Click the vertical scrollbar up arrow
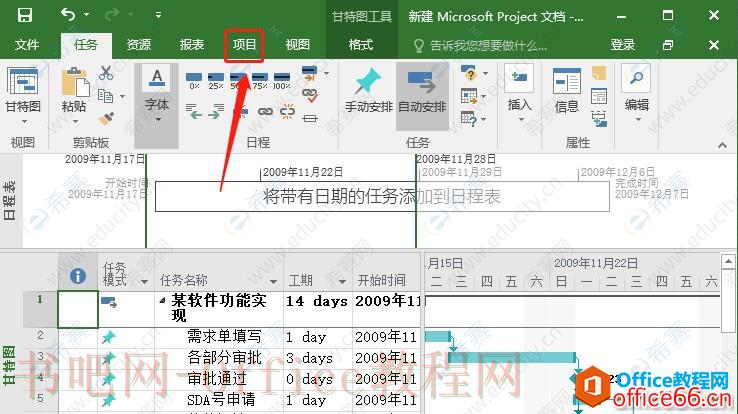 point(728,261)
